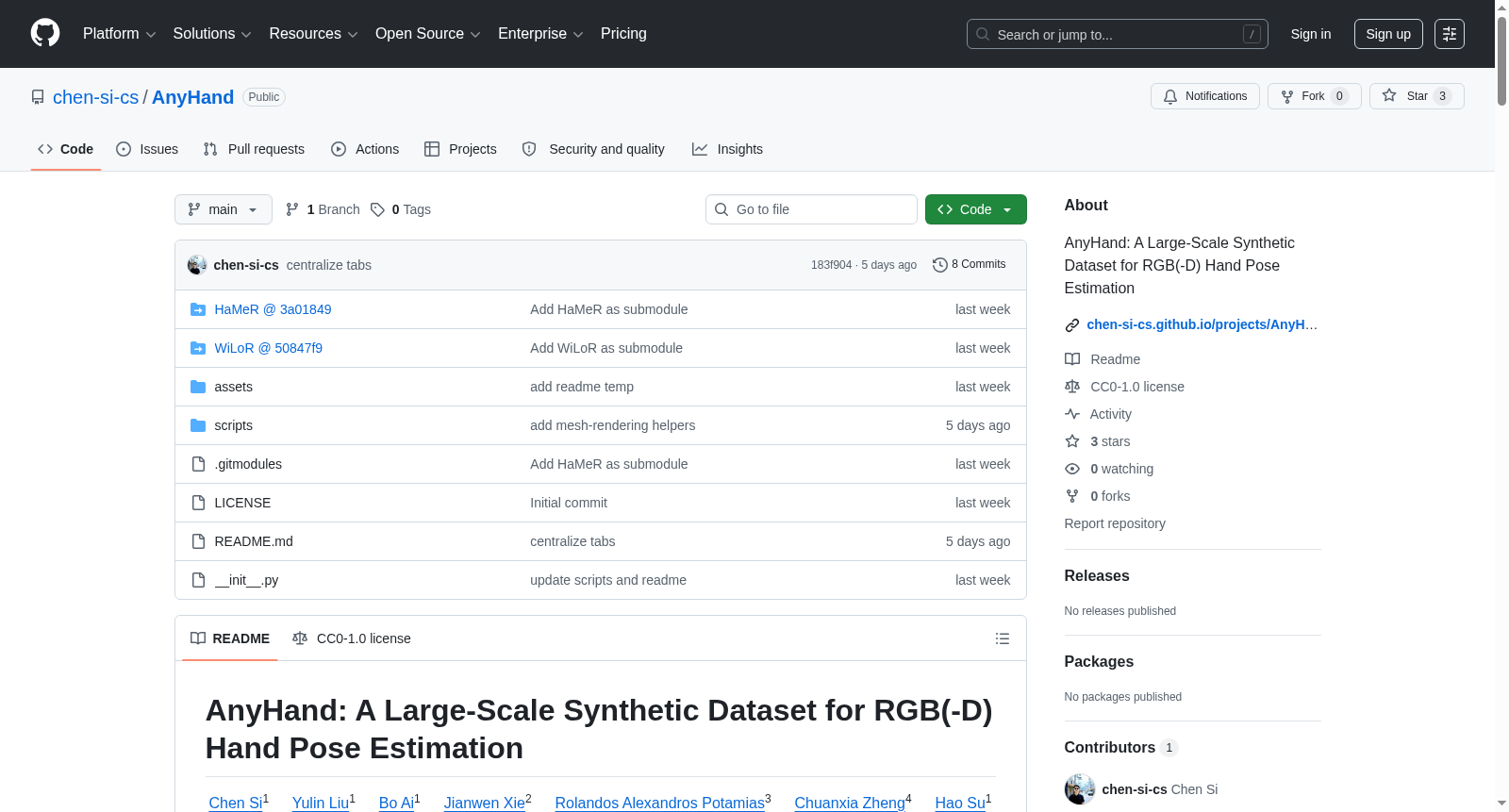Go to the GitHub homepage logo
Viewport: 1509px width, 812px height.
[x=45, y=34]
